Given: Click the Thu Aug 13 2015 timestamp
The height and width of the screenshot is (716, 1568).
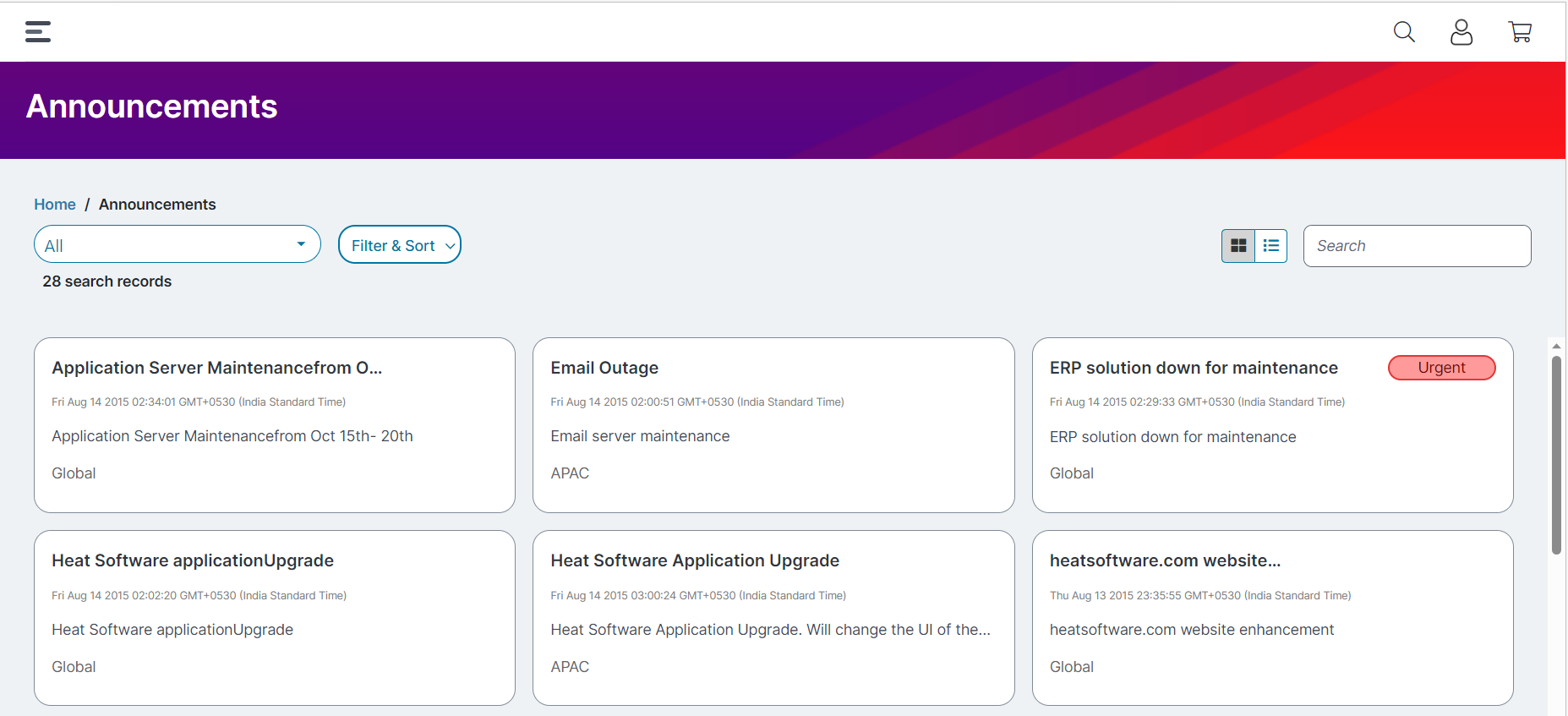Looking at the screenshot, I should [x=1200, y=596].
